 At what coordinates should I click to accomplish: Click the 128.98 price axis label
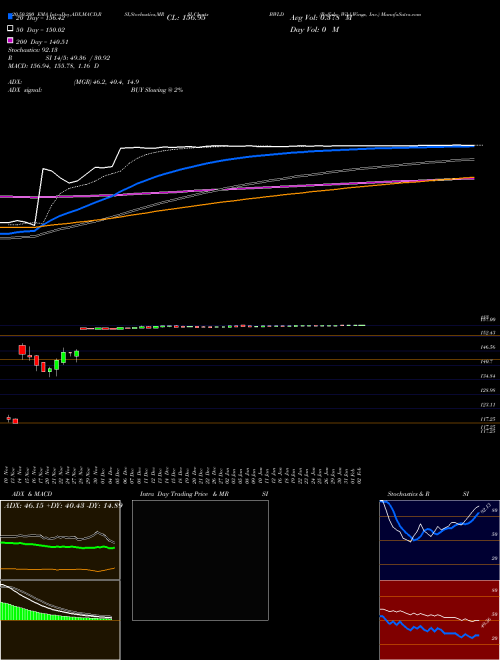pos(488,391)
